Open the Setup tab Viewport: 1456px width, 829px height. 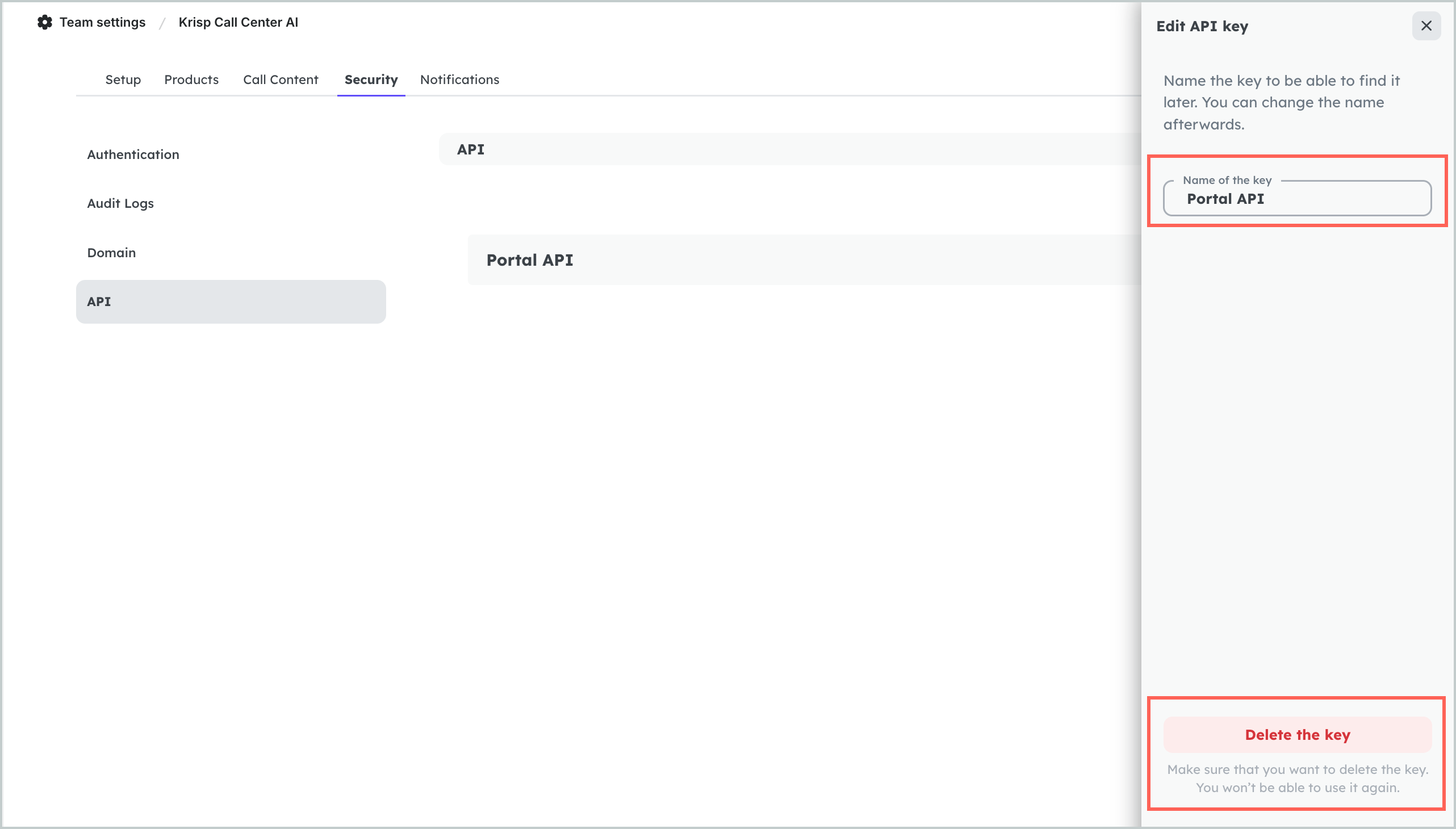[x=123, y=79]
